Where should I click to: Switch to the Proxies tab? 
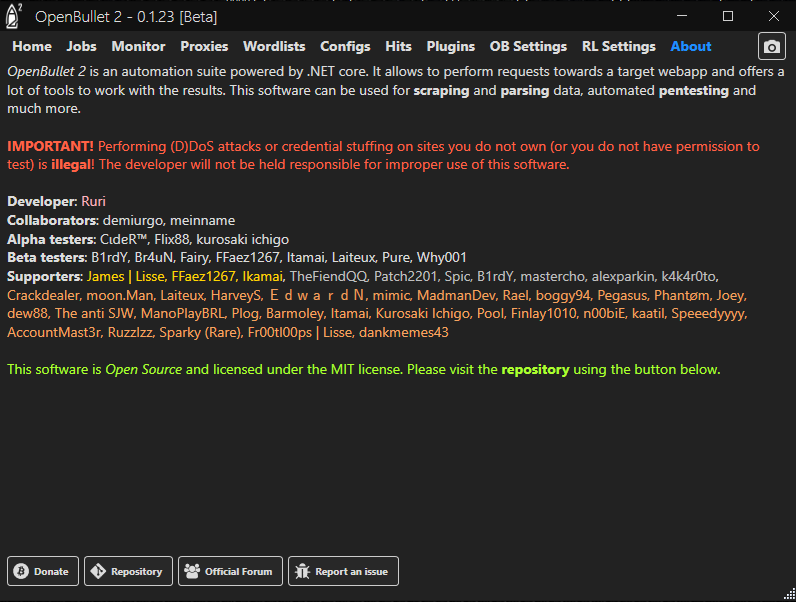click(x=204, y=46)
